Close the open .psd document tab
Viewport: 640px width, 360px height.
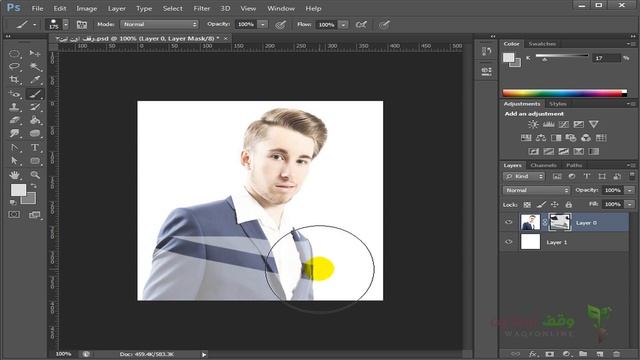pos(226,38)
